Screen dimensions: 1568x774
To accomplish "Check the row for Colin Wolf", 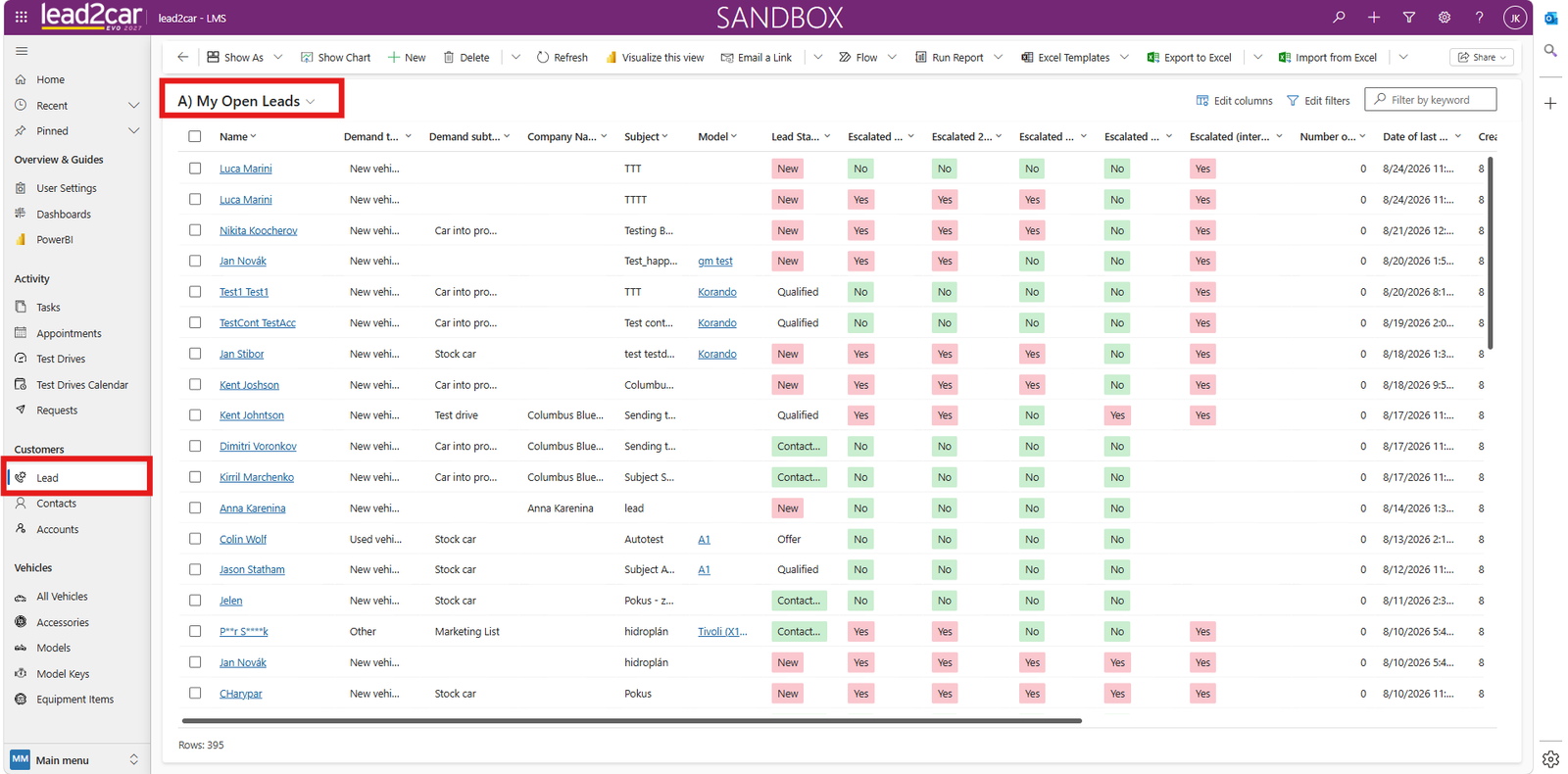I will pos(195,539).
